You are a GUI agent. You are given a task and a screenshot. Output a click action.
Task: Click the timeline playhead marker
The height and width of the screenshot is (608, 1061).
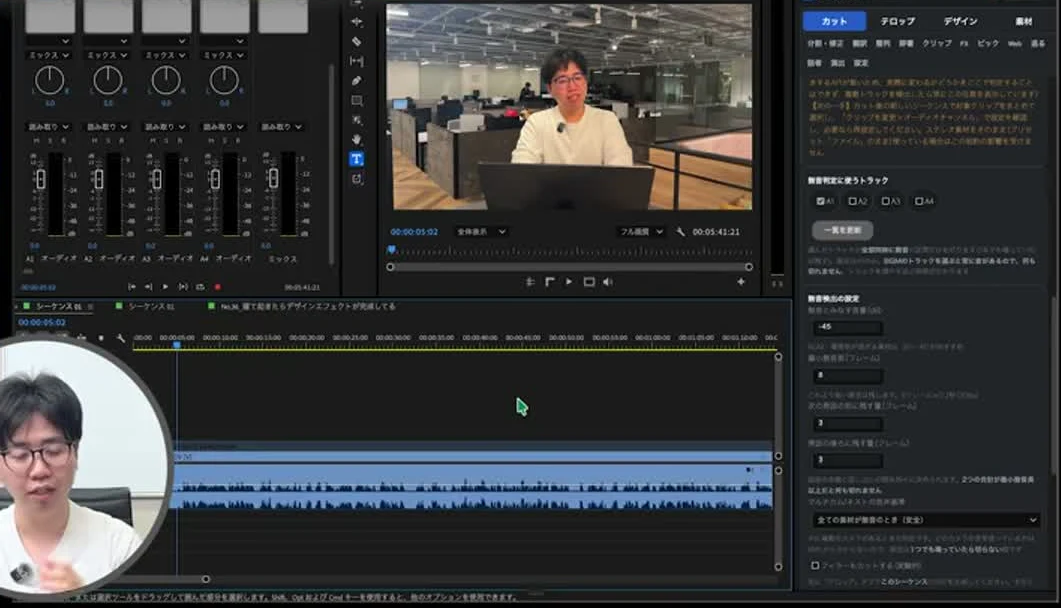[x=177, y=345]
